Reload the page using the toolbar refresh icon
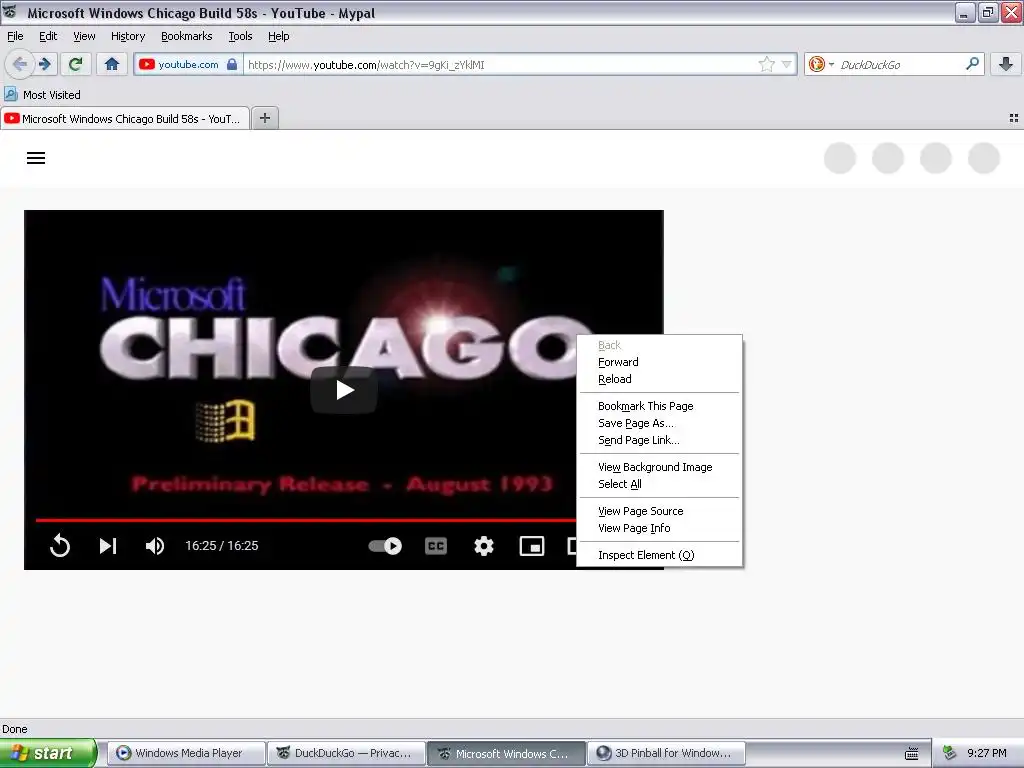The image size is (1024, 768). coord(76,64)
